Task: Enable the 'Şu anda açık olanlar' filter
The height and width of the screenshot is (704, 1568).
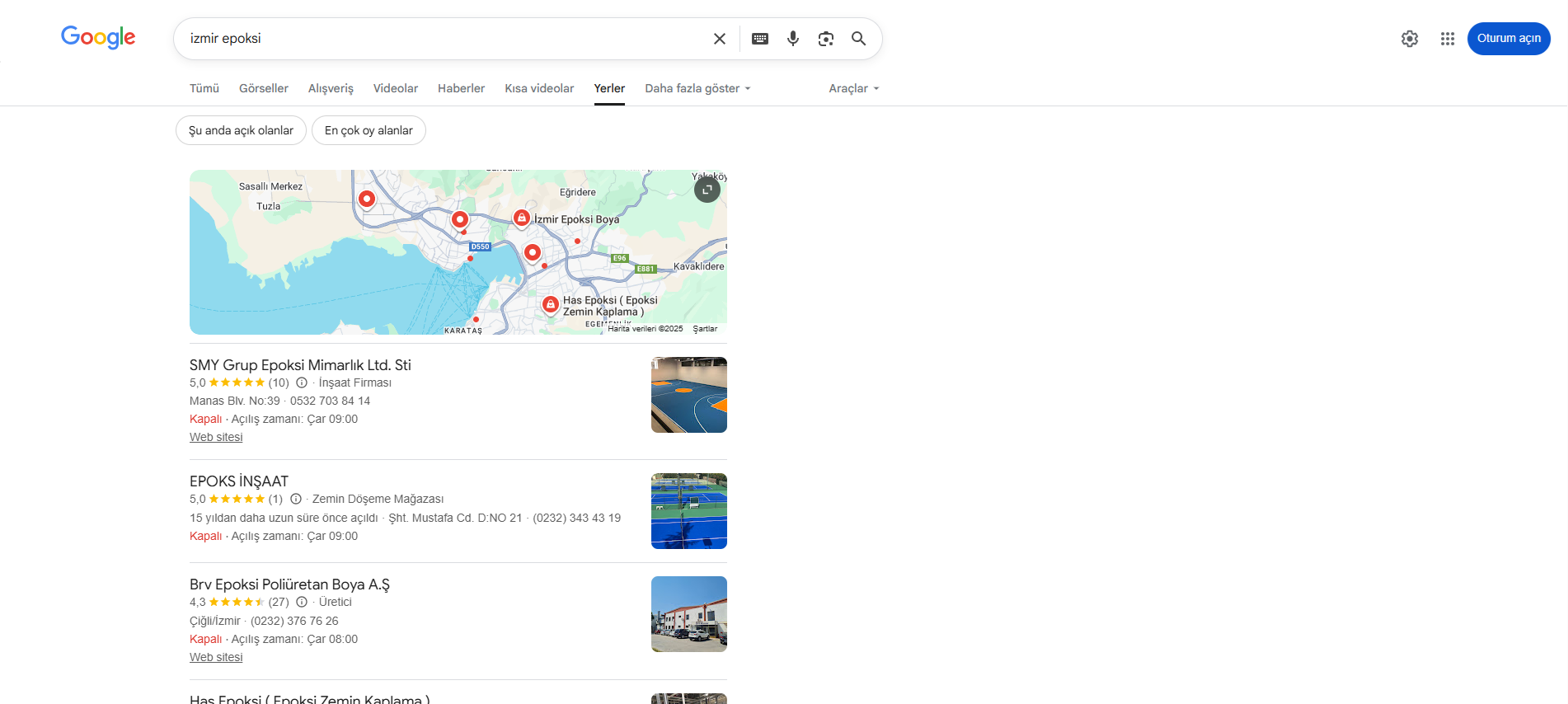Action: pyautogui.click(x=240, y=130)
